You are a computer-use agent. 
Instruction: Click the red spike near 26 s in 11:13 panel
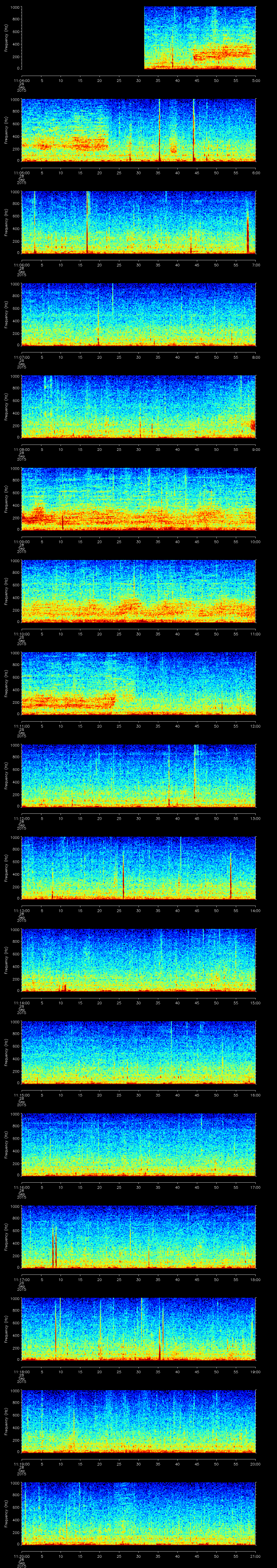pos(123,875)
